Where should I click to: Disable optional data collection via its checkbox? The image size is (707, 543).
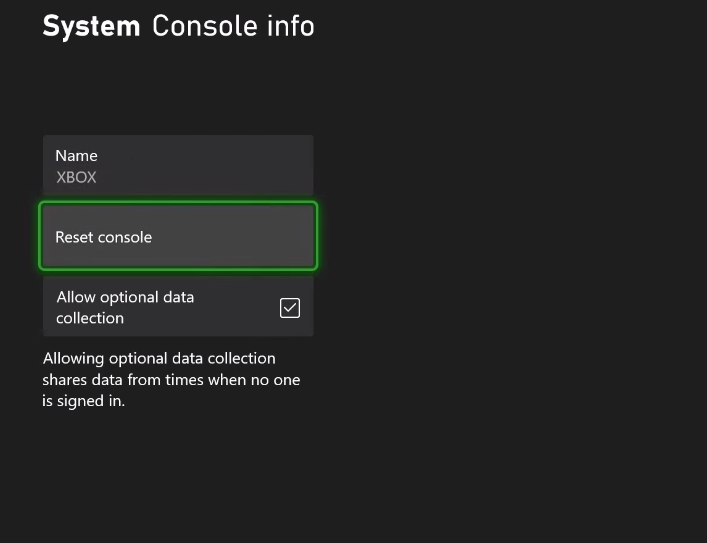290,308
